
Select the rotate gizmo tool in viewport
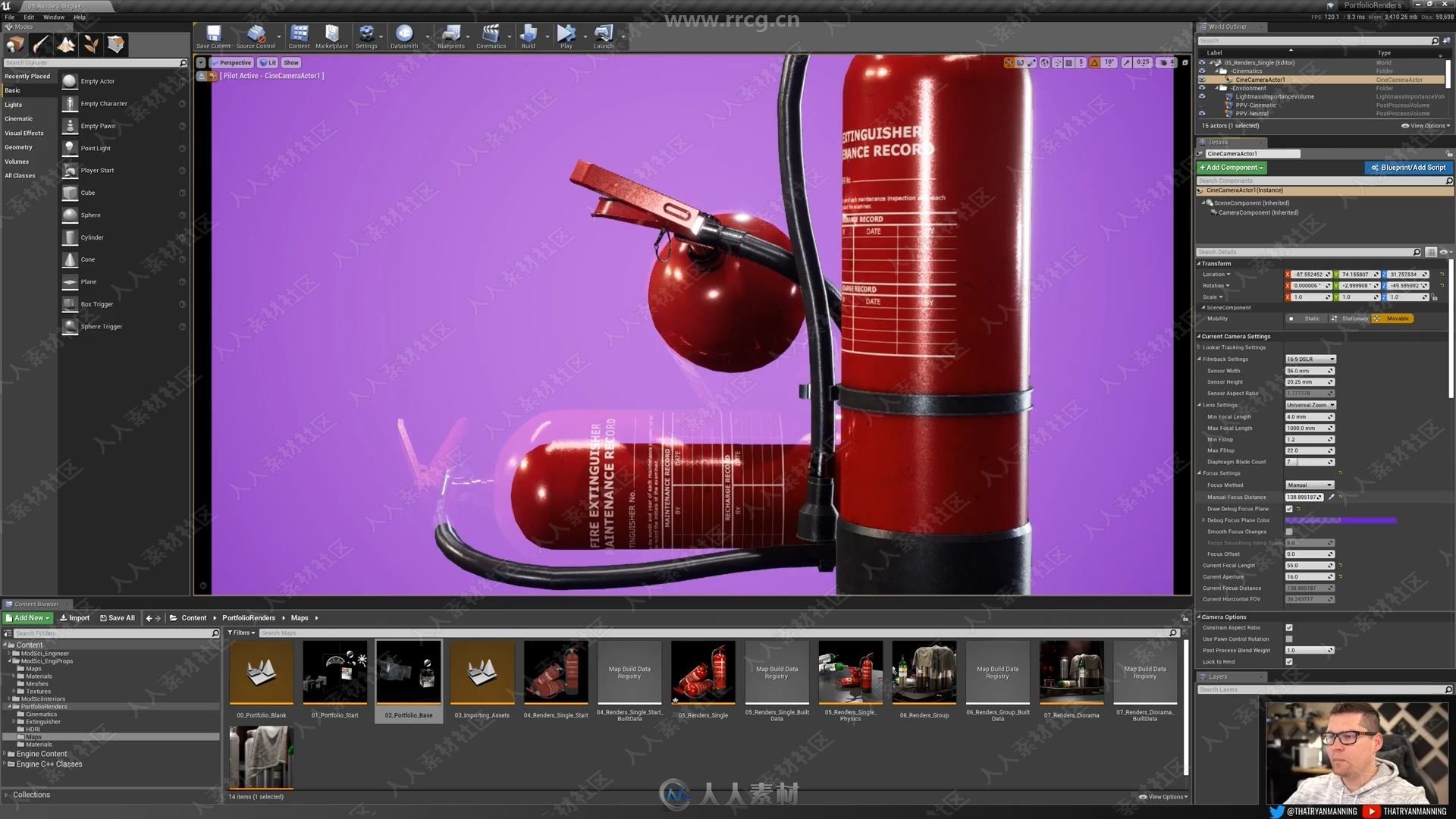click(1020, 63)
